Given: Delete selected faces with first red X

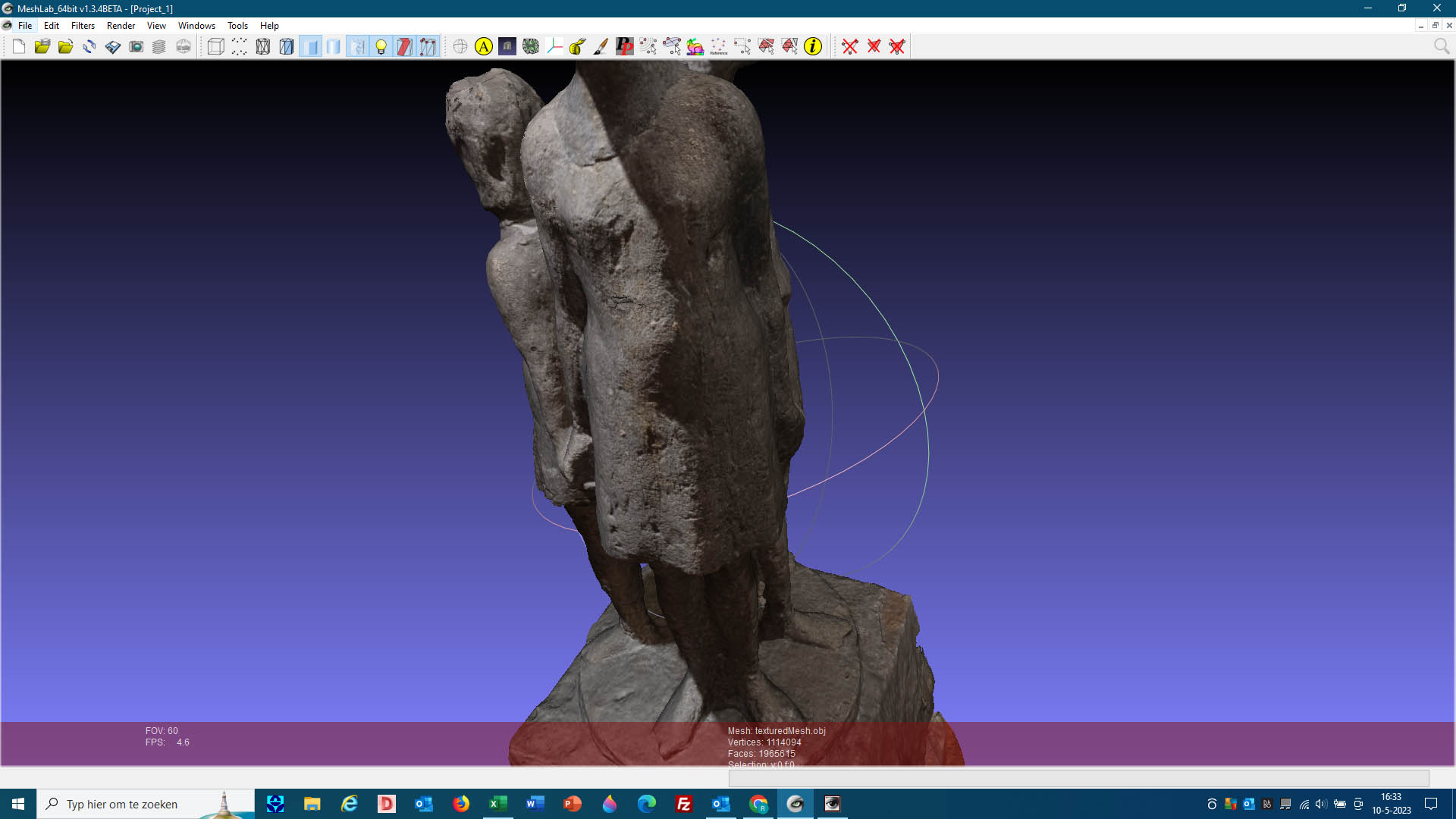Looking at the screenshot, I should tap(850, 47).
